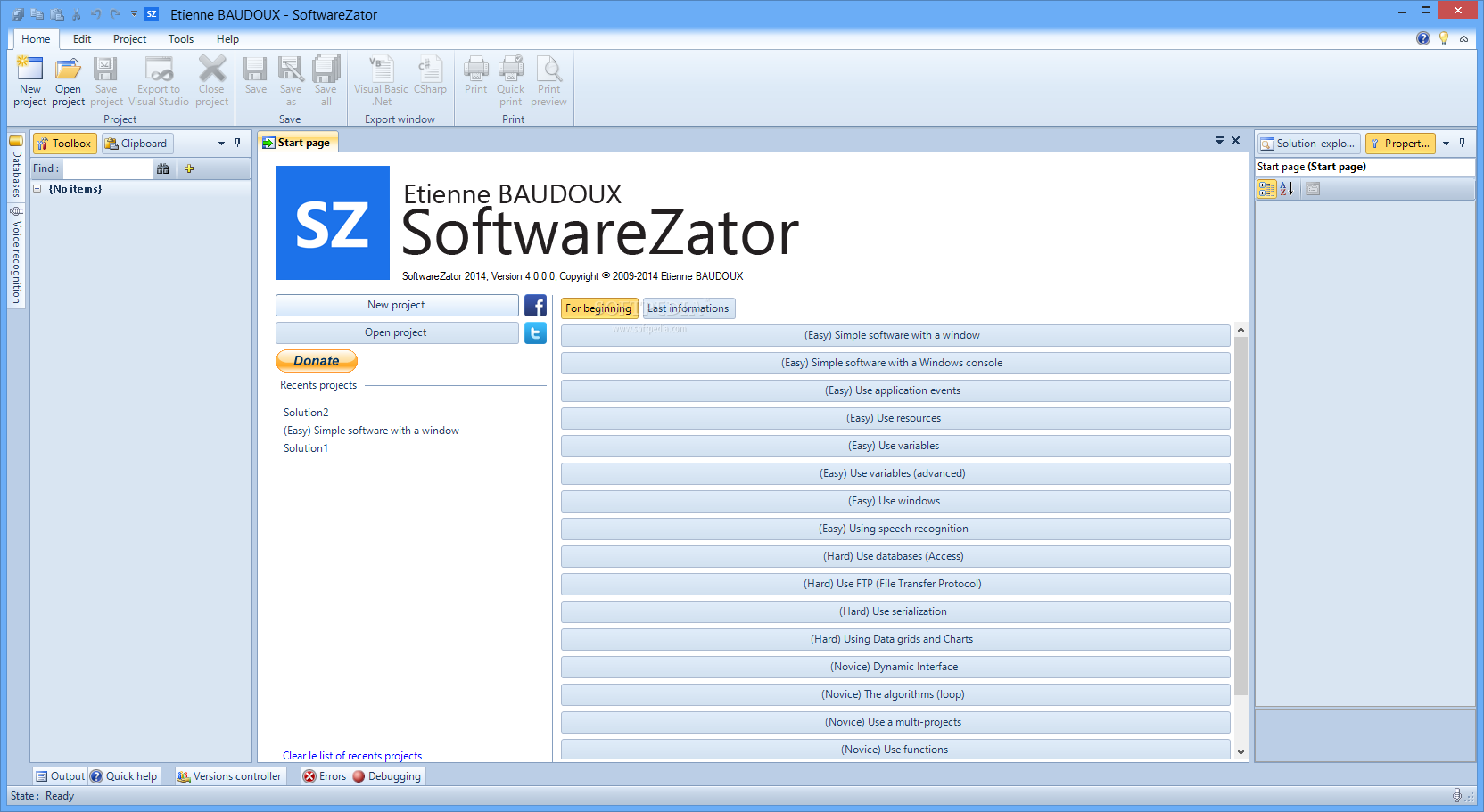Open the Properties panel dropdown arrow

(1446, 144)
